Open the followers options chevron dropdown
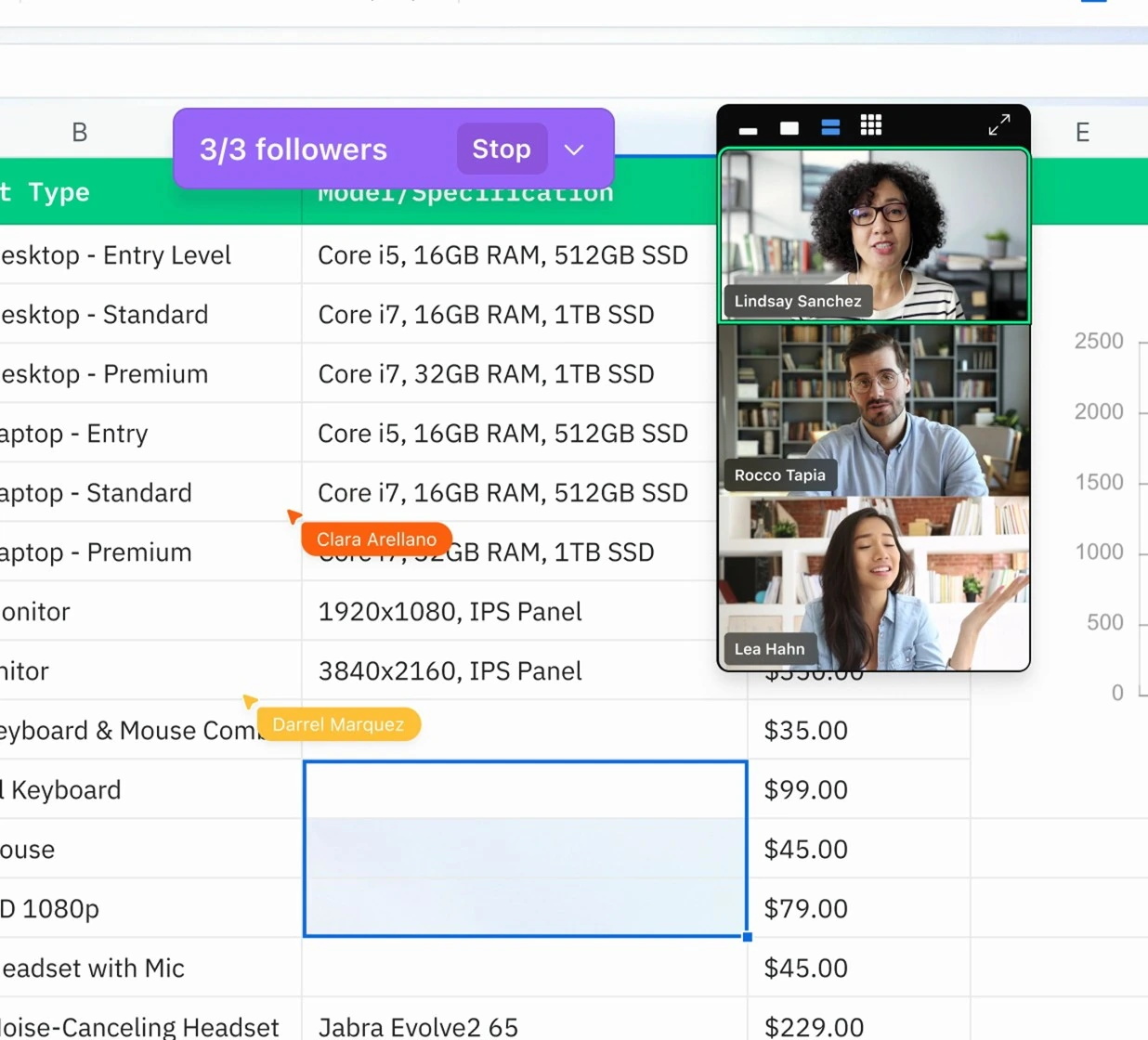The width and height of the screenshot is (1148, 1040). click(x=574, y=149)
